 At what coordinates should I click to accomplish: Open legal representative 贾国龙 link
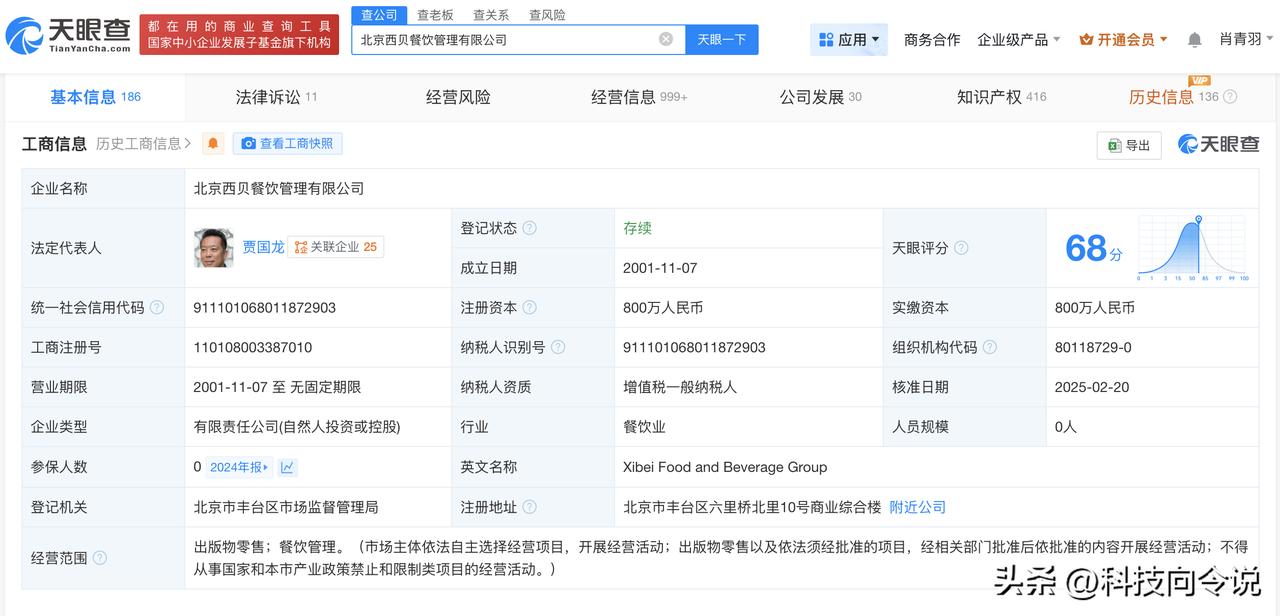(263, 246)
